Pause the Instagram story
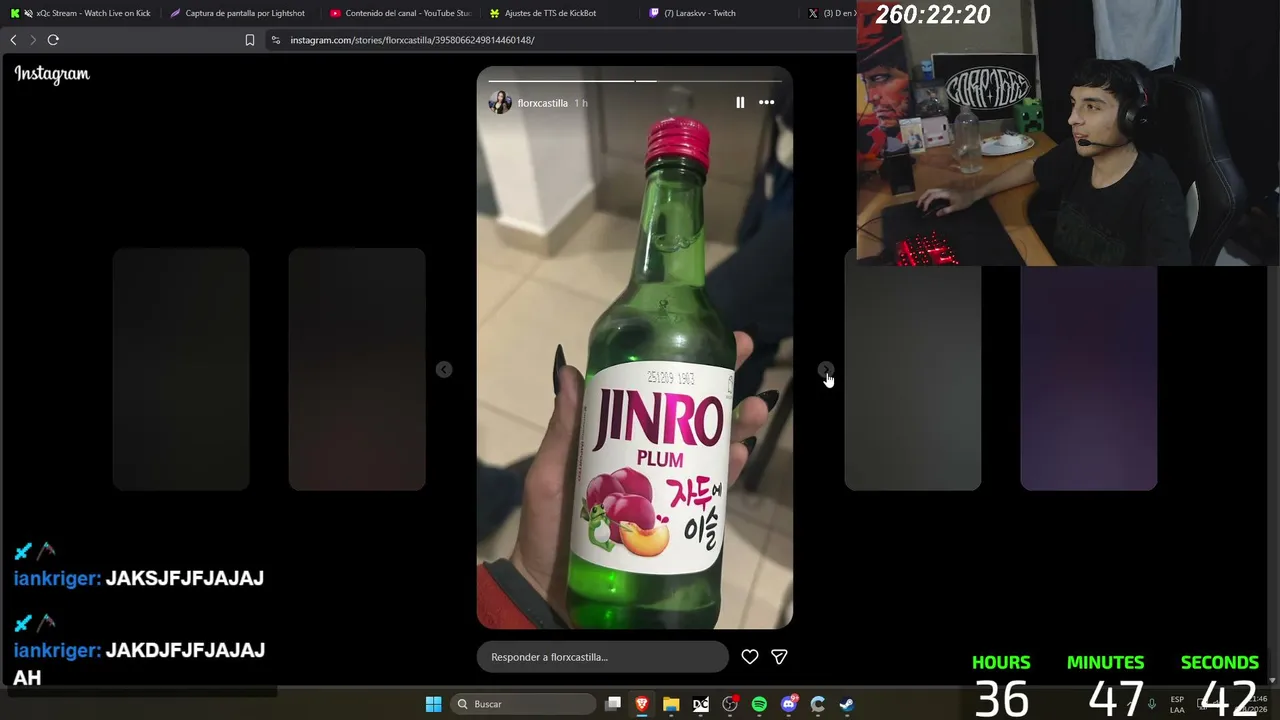 (740, 103)
